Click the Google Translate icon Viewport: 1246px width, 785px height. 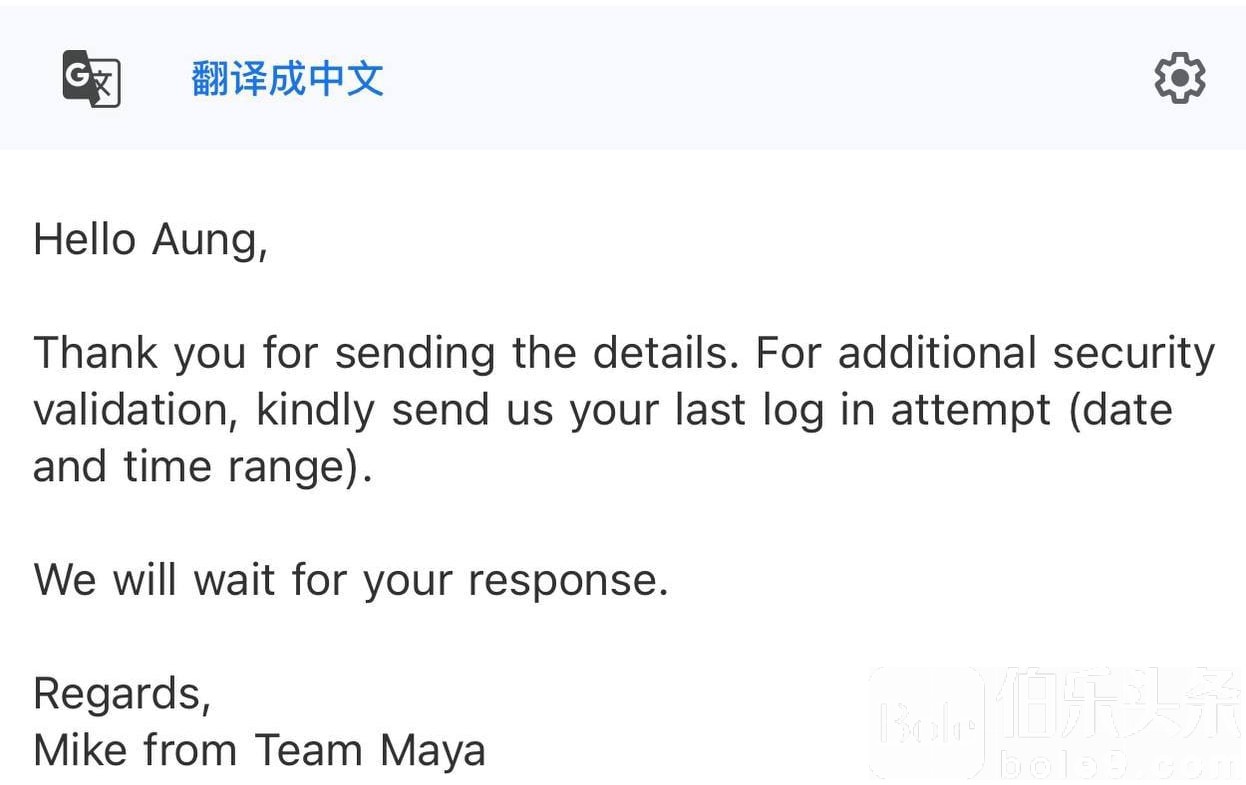pos(91,78)
